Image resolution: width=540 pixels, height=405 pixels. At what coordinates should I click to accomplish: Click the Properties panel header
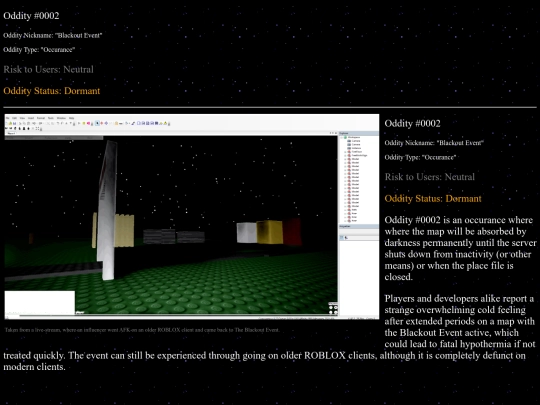click(x=359, y=226)
